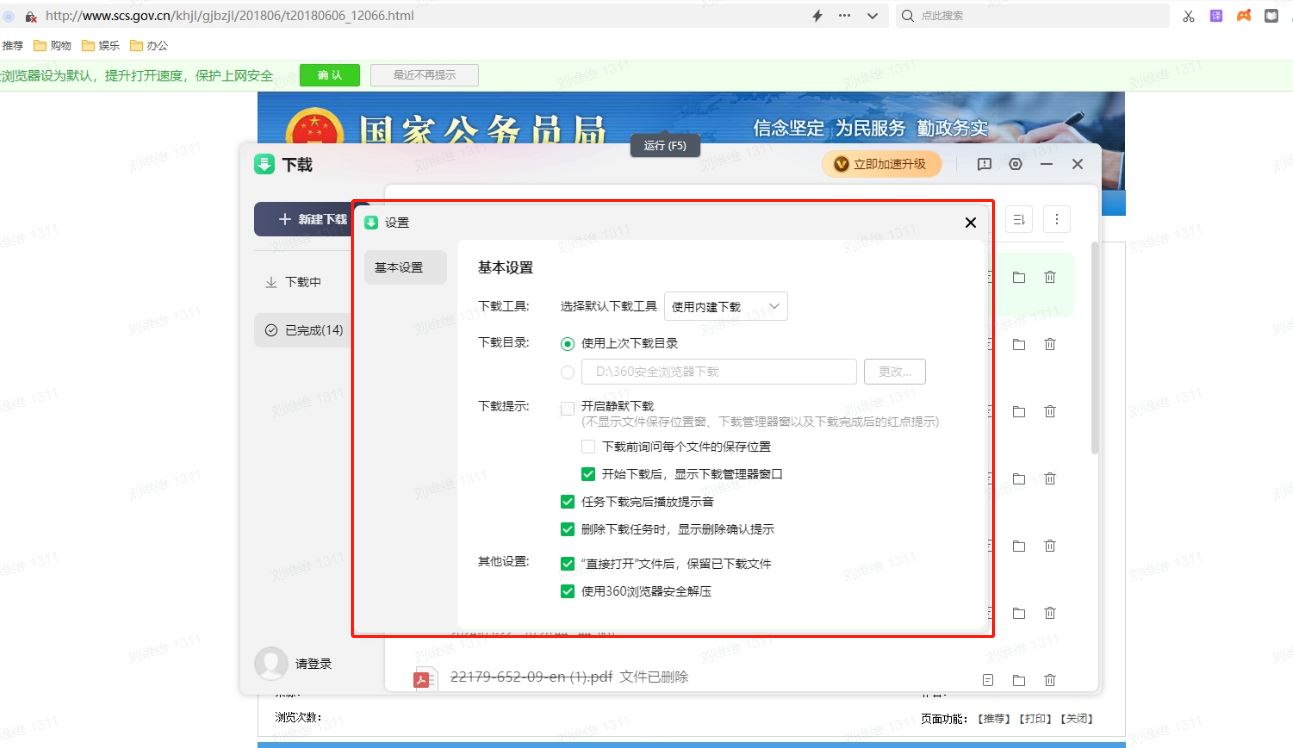The height and width of the screenshot is (748, 1293).
Task: Click the 更改... button
Action: [x=895, y=372]
